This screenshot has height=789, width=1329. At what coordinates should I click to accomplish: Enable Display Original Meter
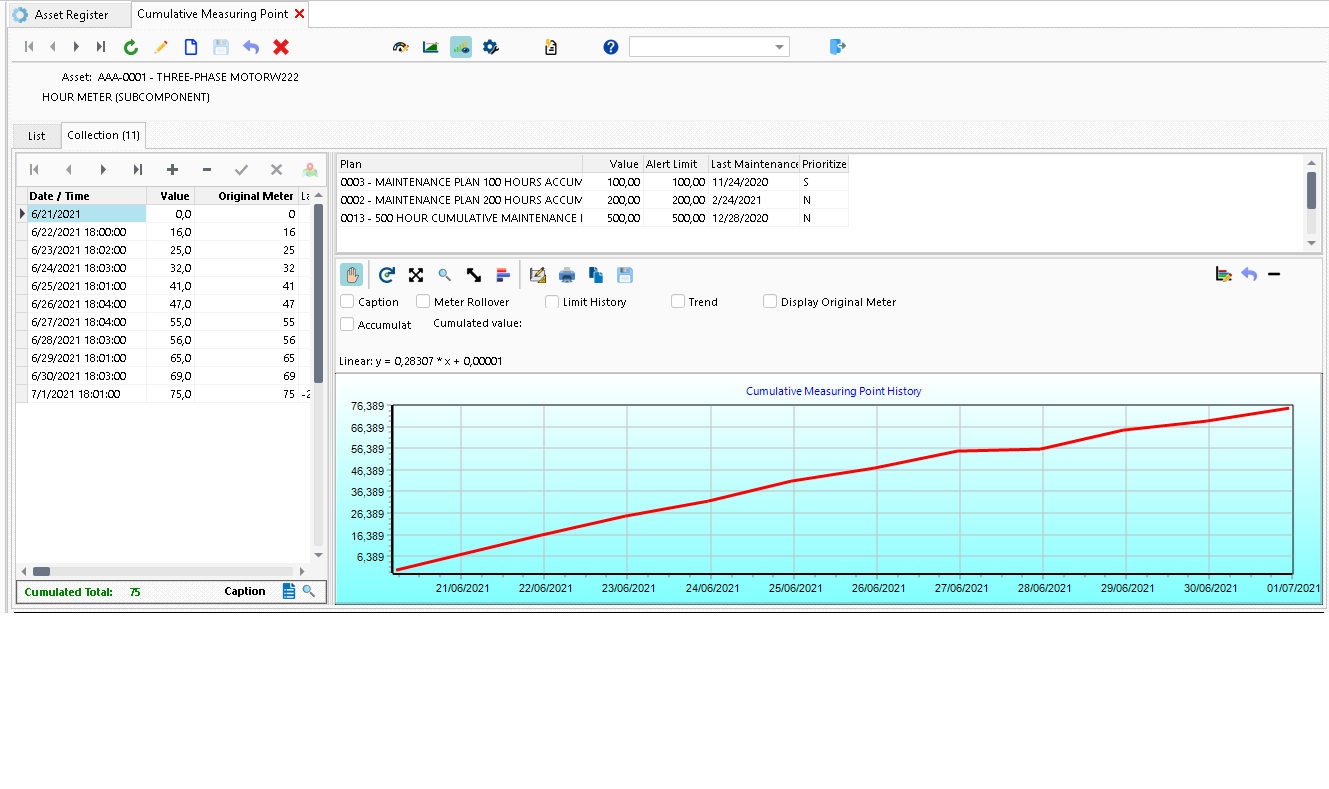(769, 301)
